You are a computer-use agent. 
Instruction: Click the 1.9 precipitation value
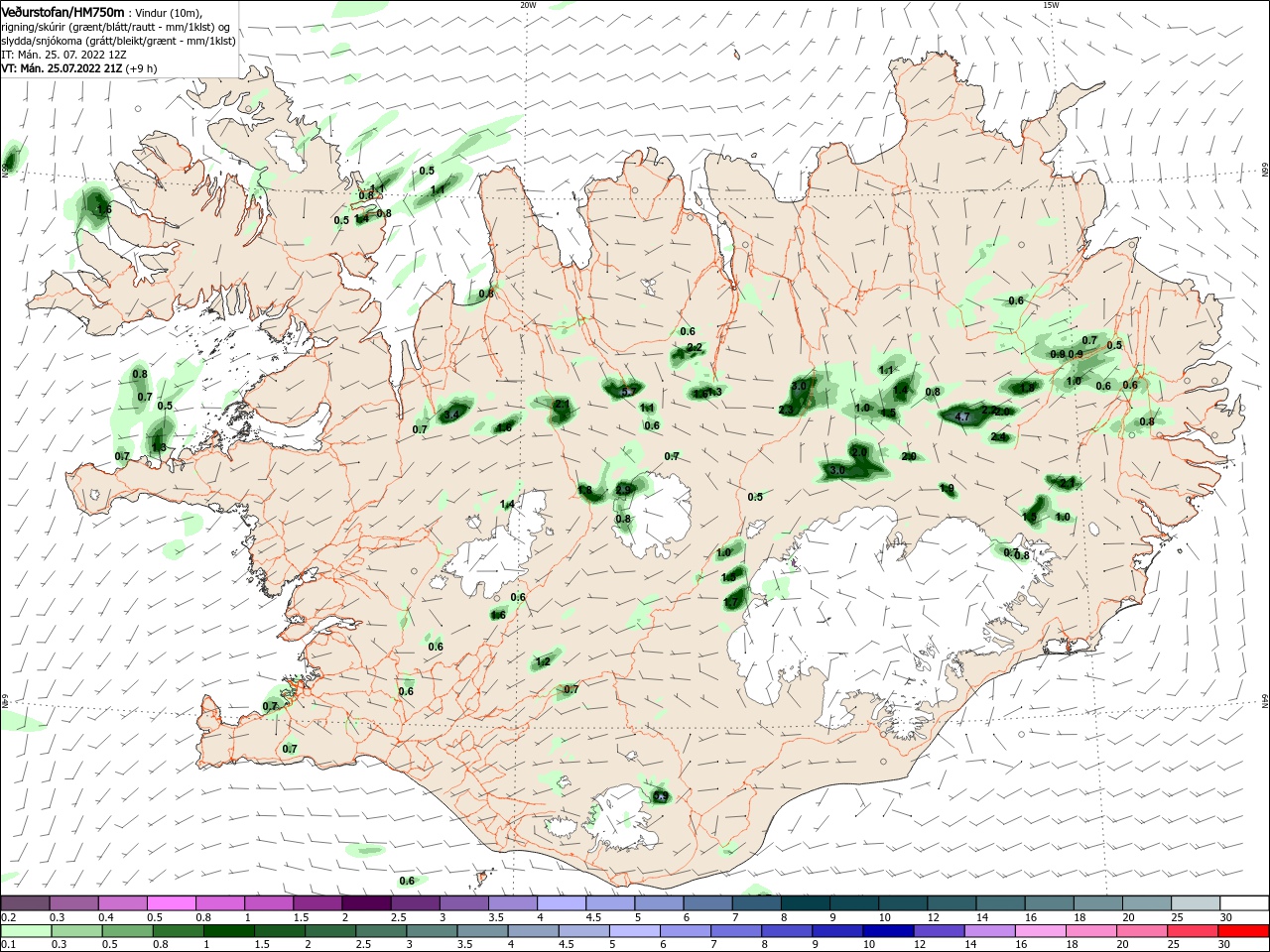click(x=947, y=488)
